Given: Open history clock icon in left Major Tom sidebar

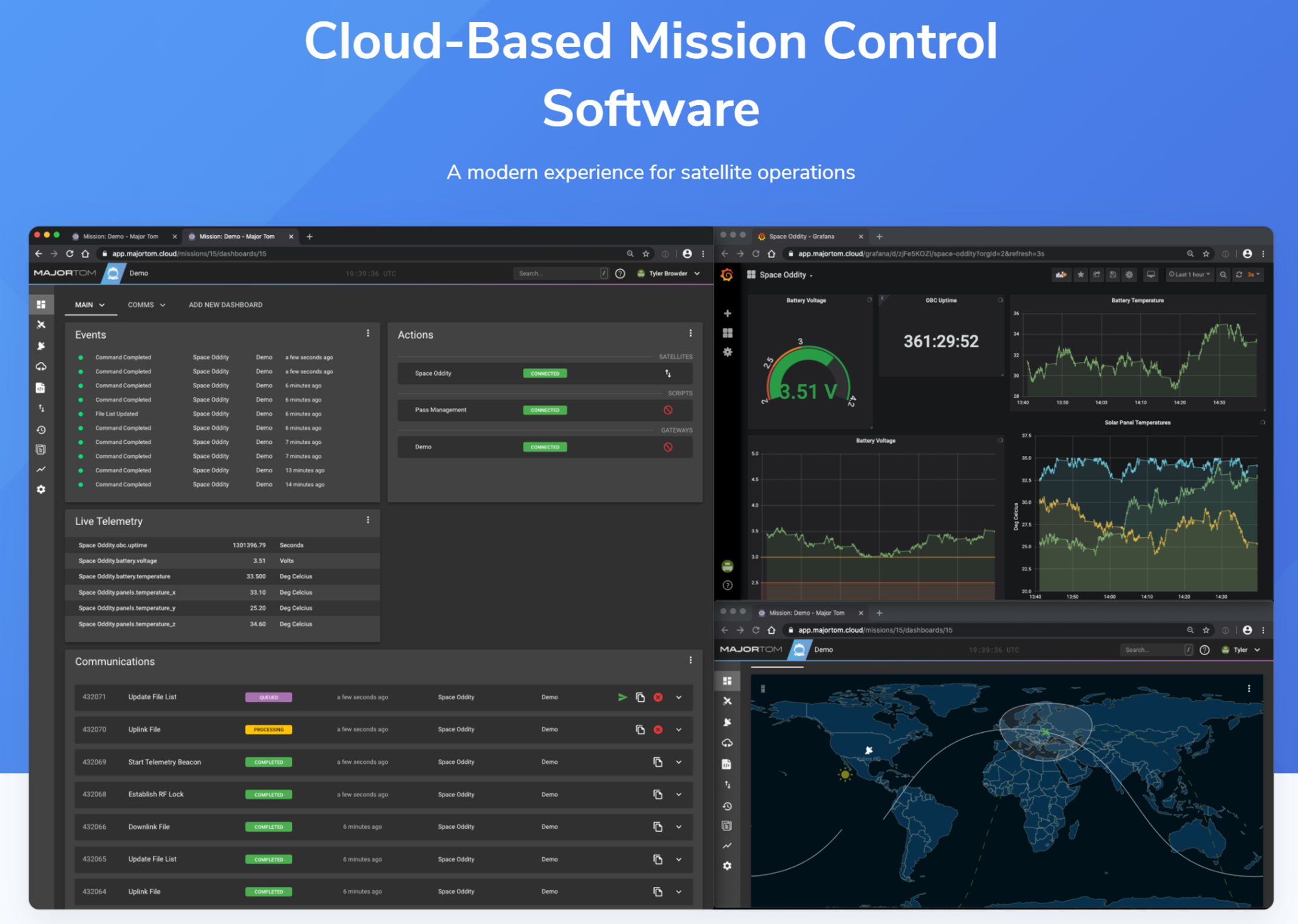Looking at the screenshot, I should tap(41, 430).
